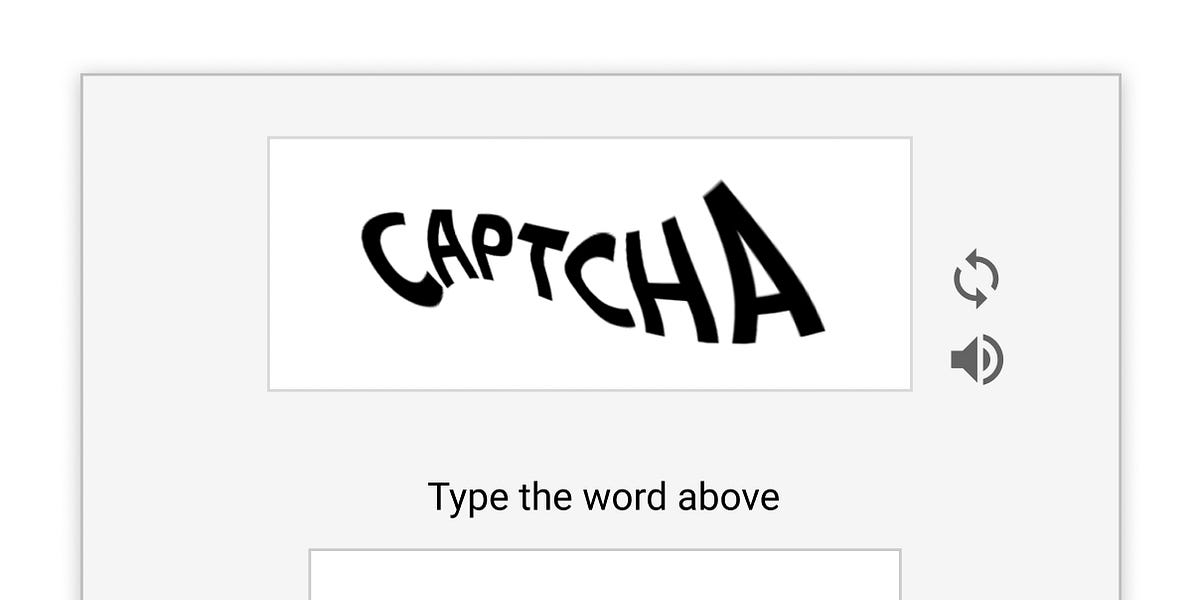This screenshot has height=600, width=1200.
Task: Select the 'Type the word above' instruction label
Action: [x=604, y=497]
